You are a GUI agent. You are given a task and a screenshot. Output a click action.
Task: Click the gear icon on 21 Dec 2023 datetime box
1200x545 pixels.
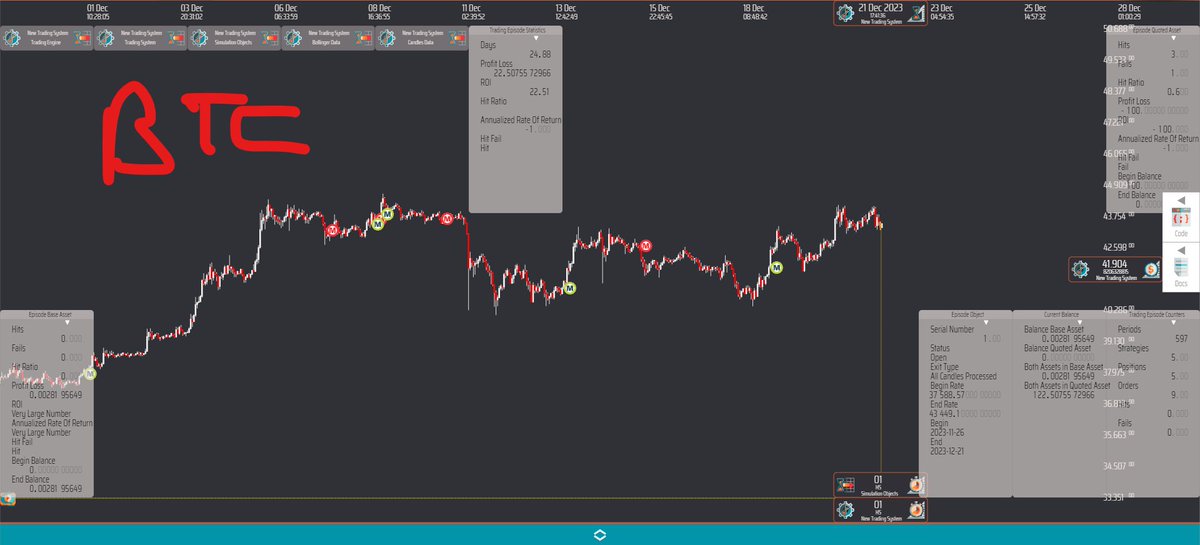[845, 14]
